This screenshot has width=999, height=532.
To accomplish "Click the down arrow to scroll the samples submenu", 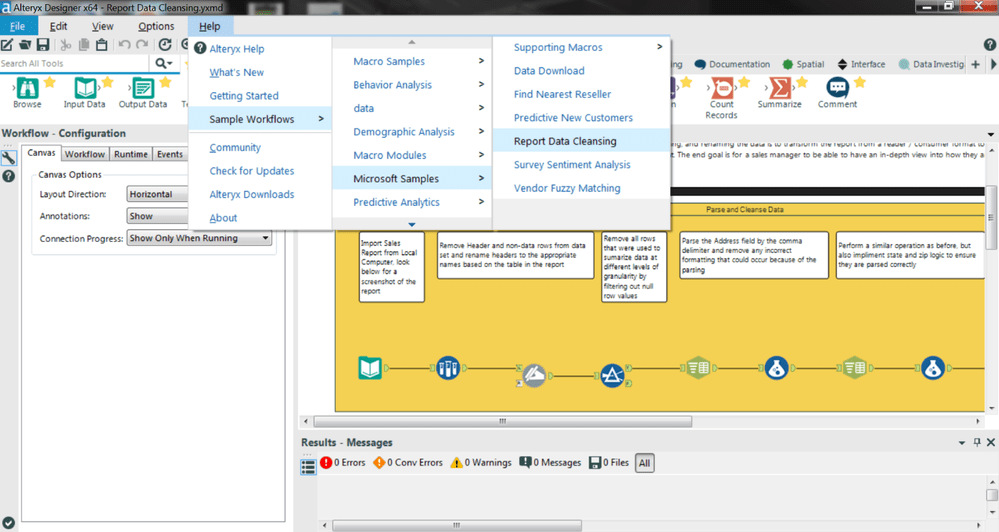I will 412,224.
